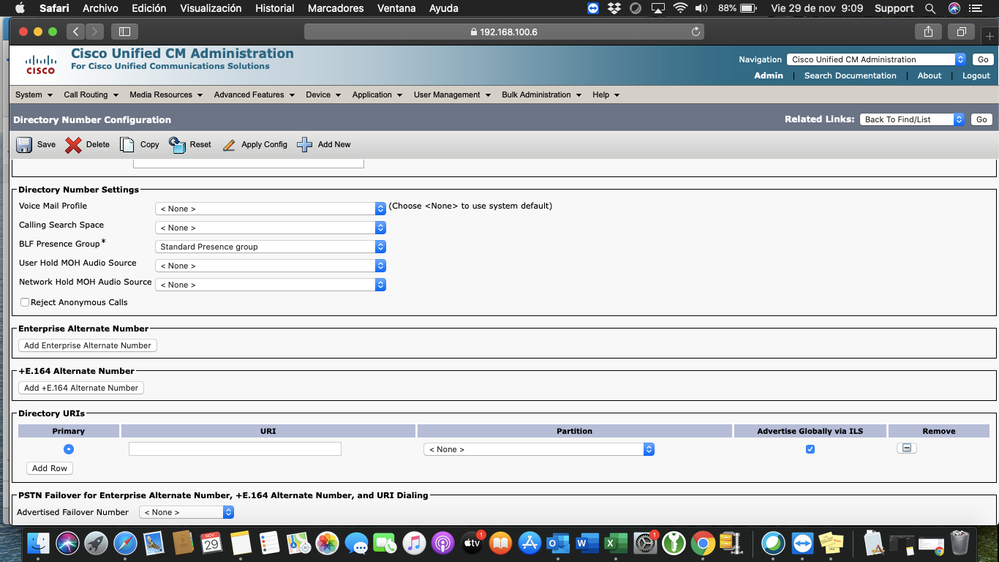The image size is (999, 562).
Task: Open the Calling Search Space dropdown
Action: (270, 227)
